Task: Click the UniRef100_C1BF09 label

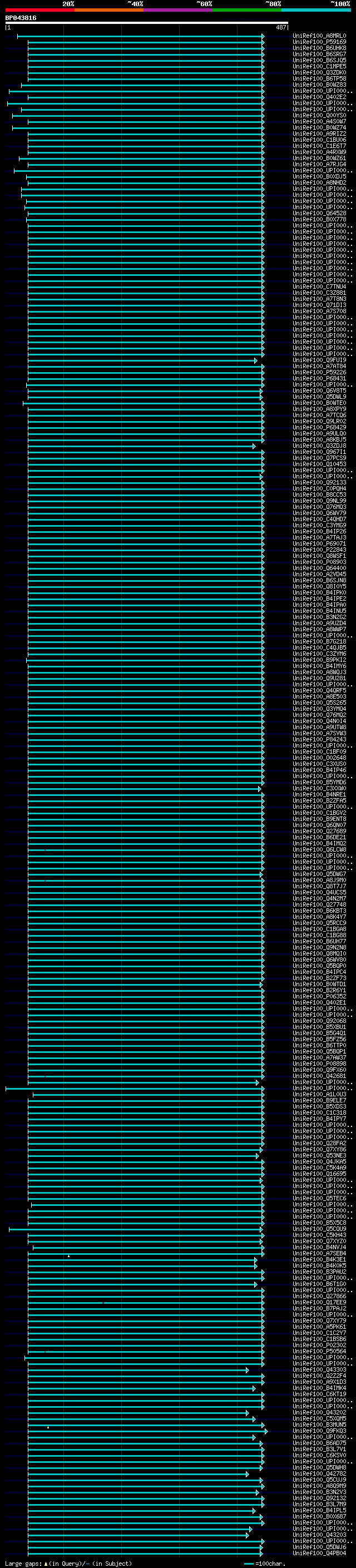Action: click(319, 752)
